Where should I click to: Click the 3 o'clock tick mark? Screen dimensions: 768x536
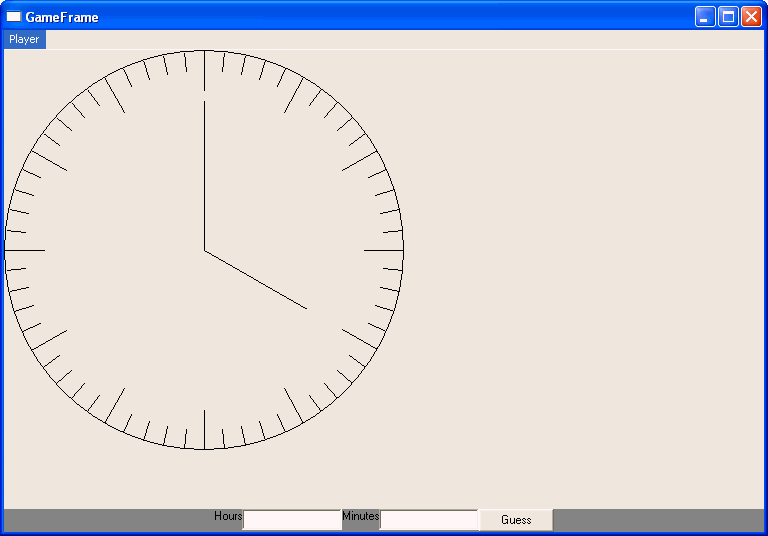[384, 250]
